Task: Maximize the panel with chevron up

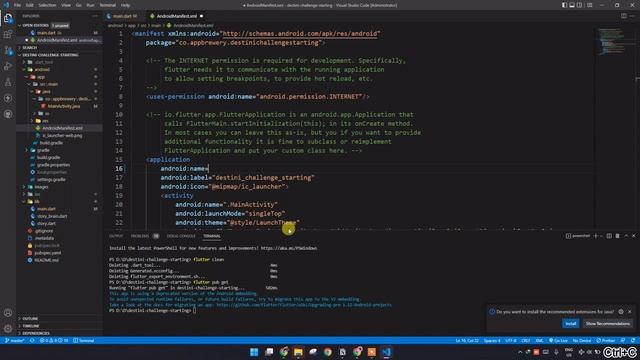Action: point(626,236)
